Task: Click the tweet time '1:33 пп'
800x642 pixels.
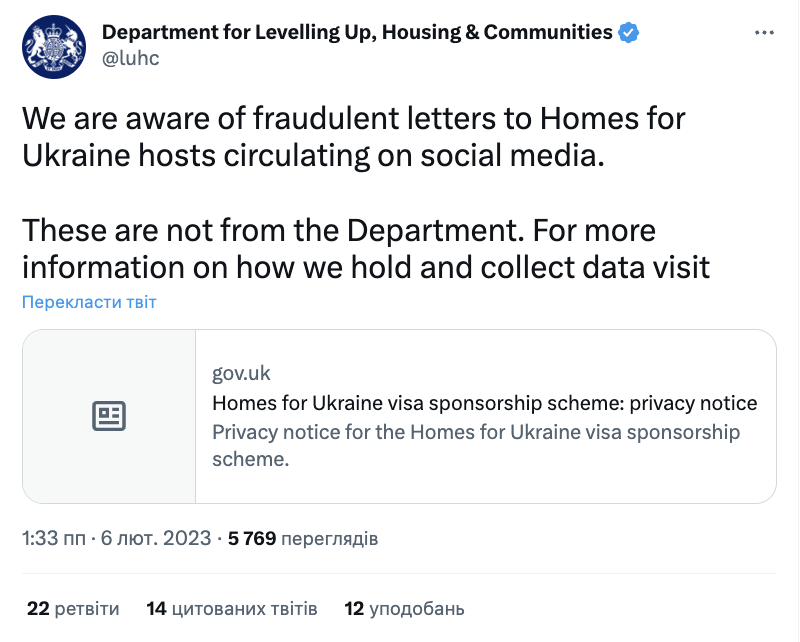Action: pos(54,539)
